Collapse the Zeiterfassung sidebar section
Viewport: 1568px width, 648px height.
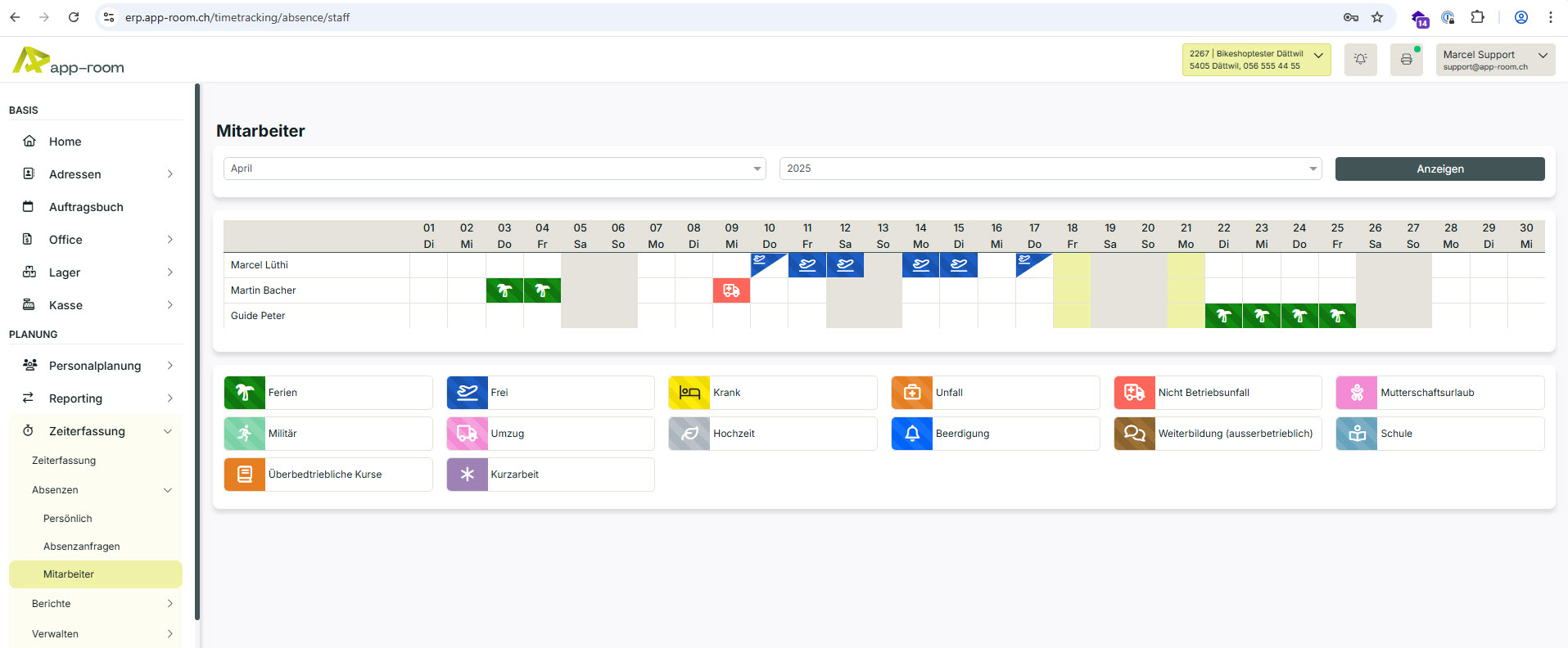(x=95, y=431)
